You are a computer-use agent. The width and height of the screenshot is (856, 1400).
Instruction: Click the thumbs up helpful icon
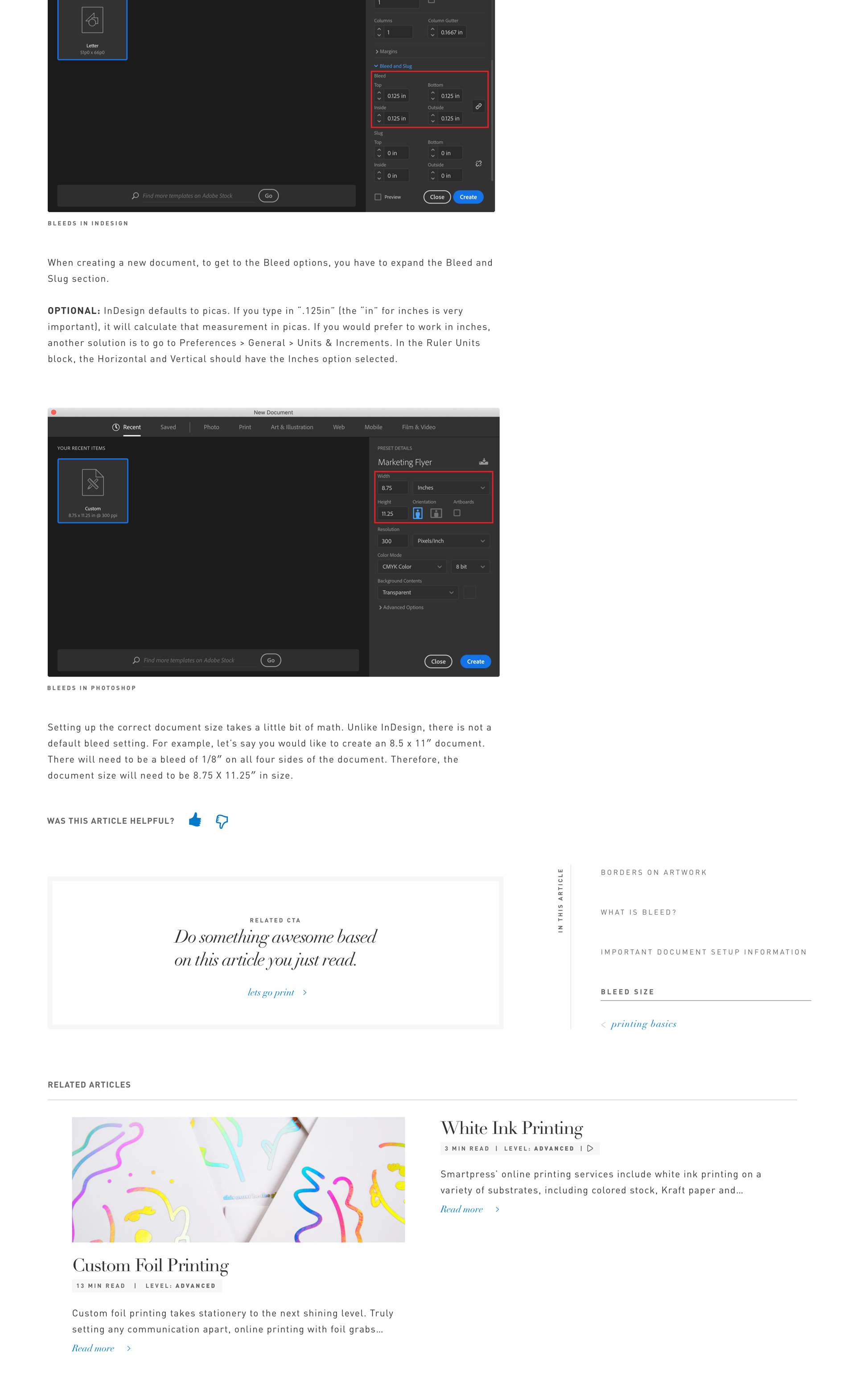click(195, 819)
